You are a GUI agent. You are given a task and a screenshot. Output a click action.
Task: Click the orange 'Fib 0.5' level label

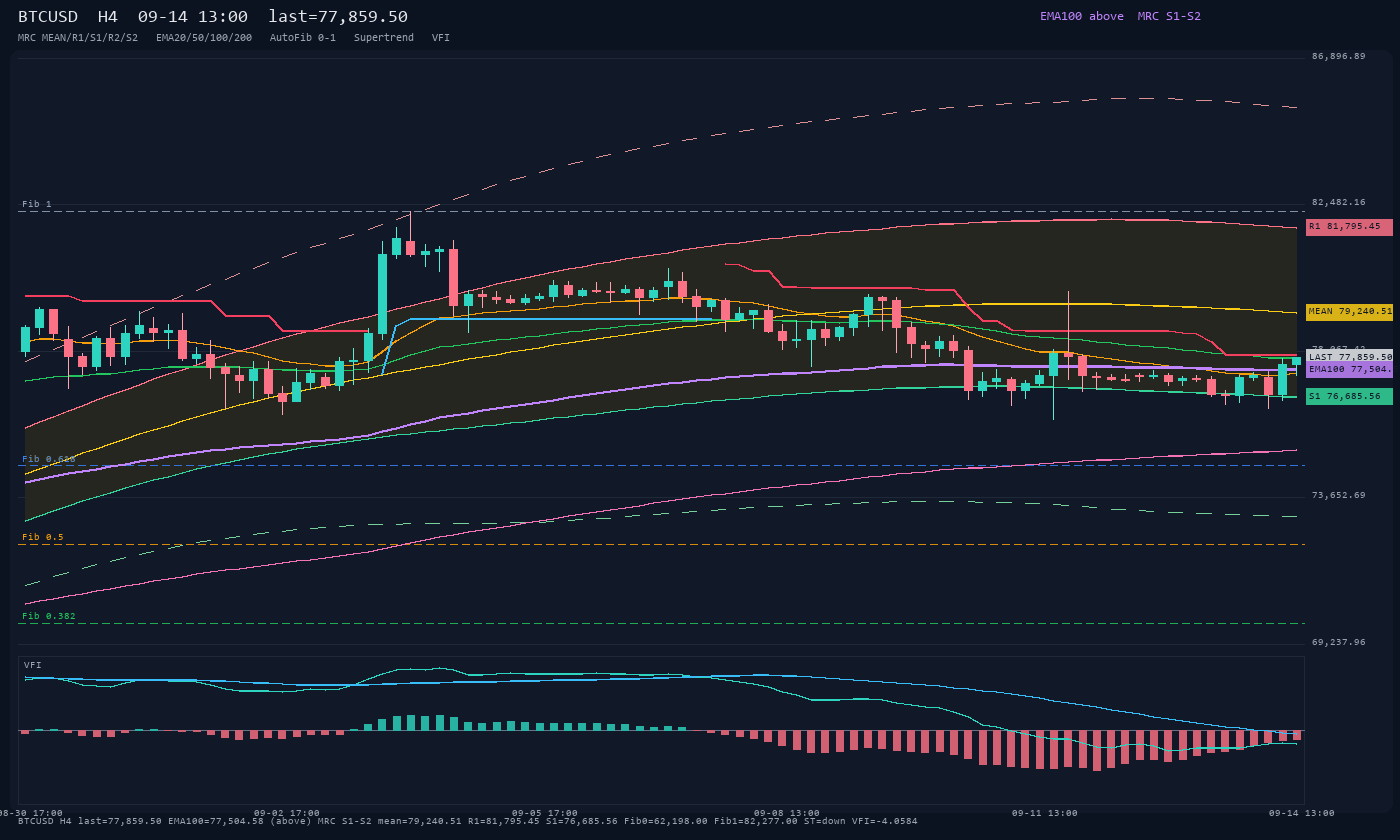(42, 537)
